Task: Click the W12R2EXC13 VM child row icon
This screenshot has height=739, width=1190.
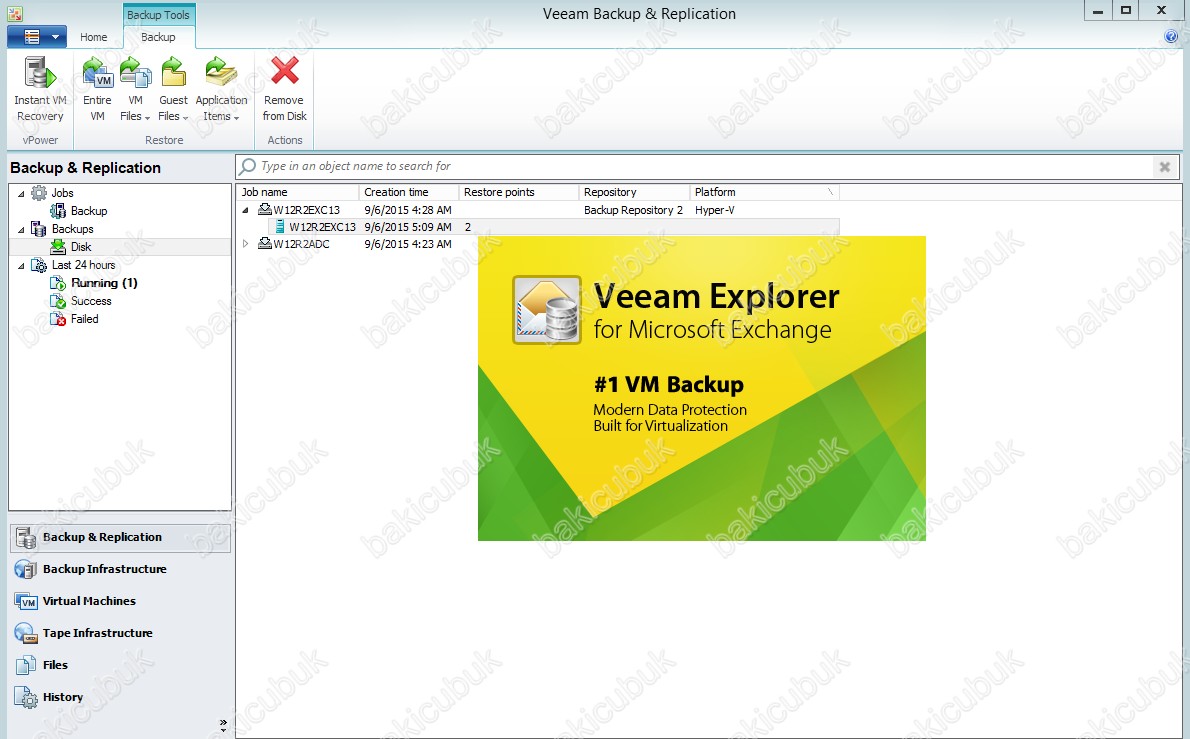Action: tap(280, 226)
